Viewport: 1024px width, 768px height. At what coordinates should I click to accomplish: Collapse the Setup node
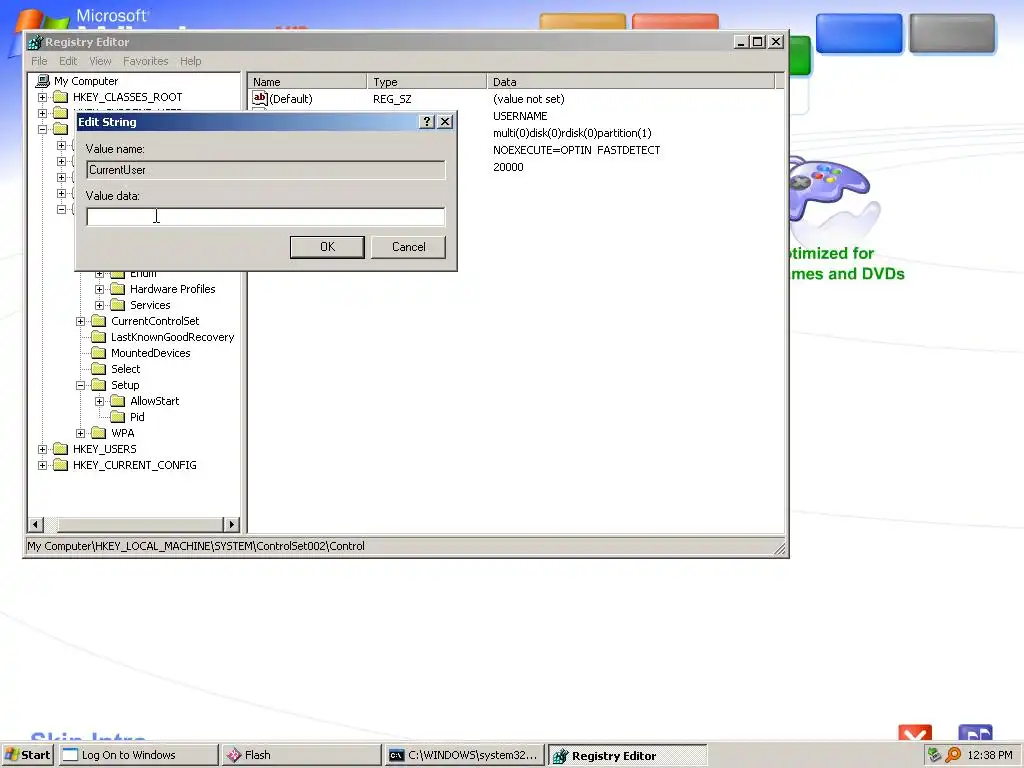coord(80,385)
